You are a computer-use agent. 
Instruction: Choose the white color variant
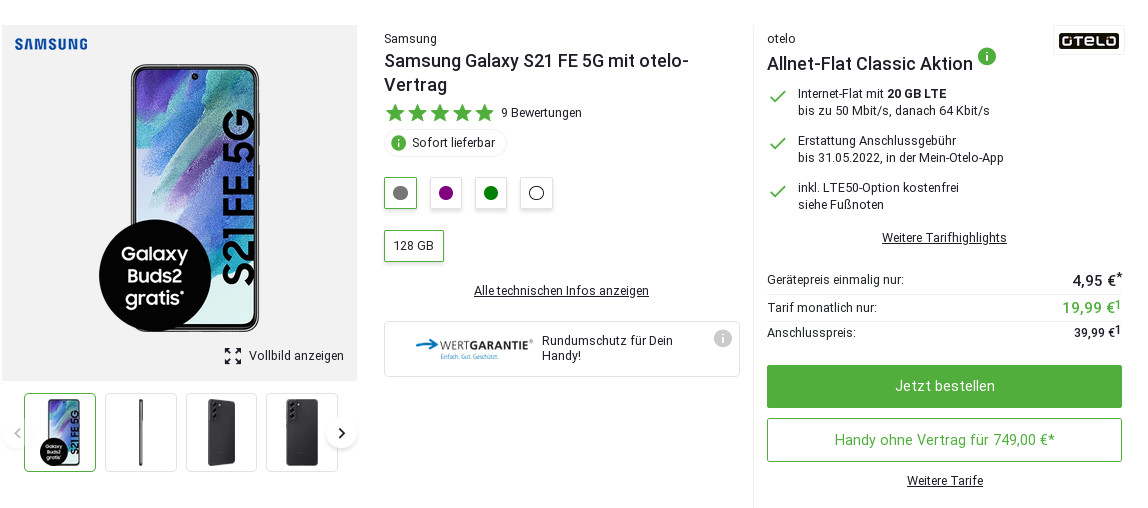[536, 193]
